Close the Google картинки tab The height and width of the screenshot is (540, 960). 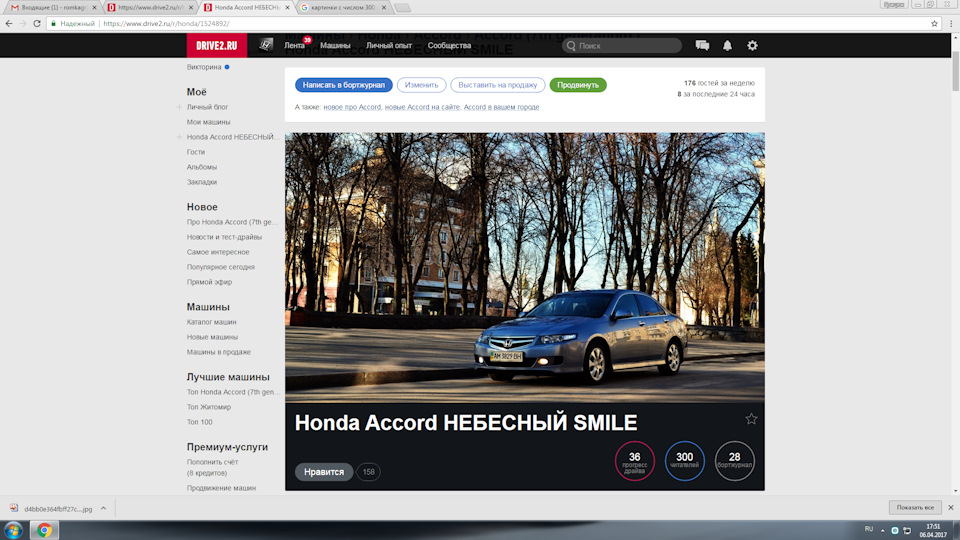coord(384,7)
